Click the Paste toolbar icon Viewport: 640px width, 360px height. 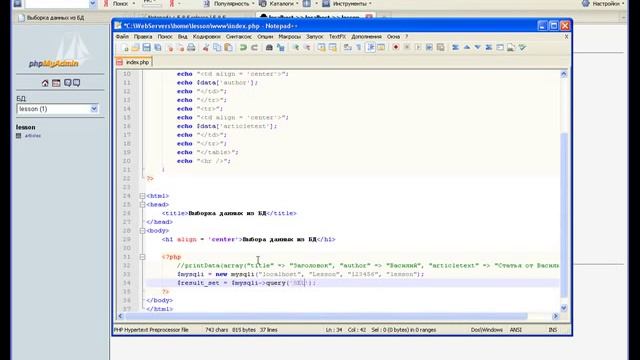coord(229,48)
